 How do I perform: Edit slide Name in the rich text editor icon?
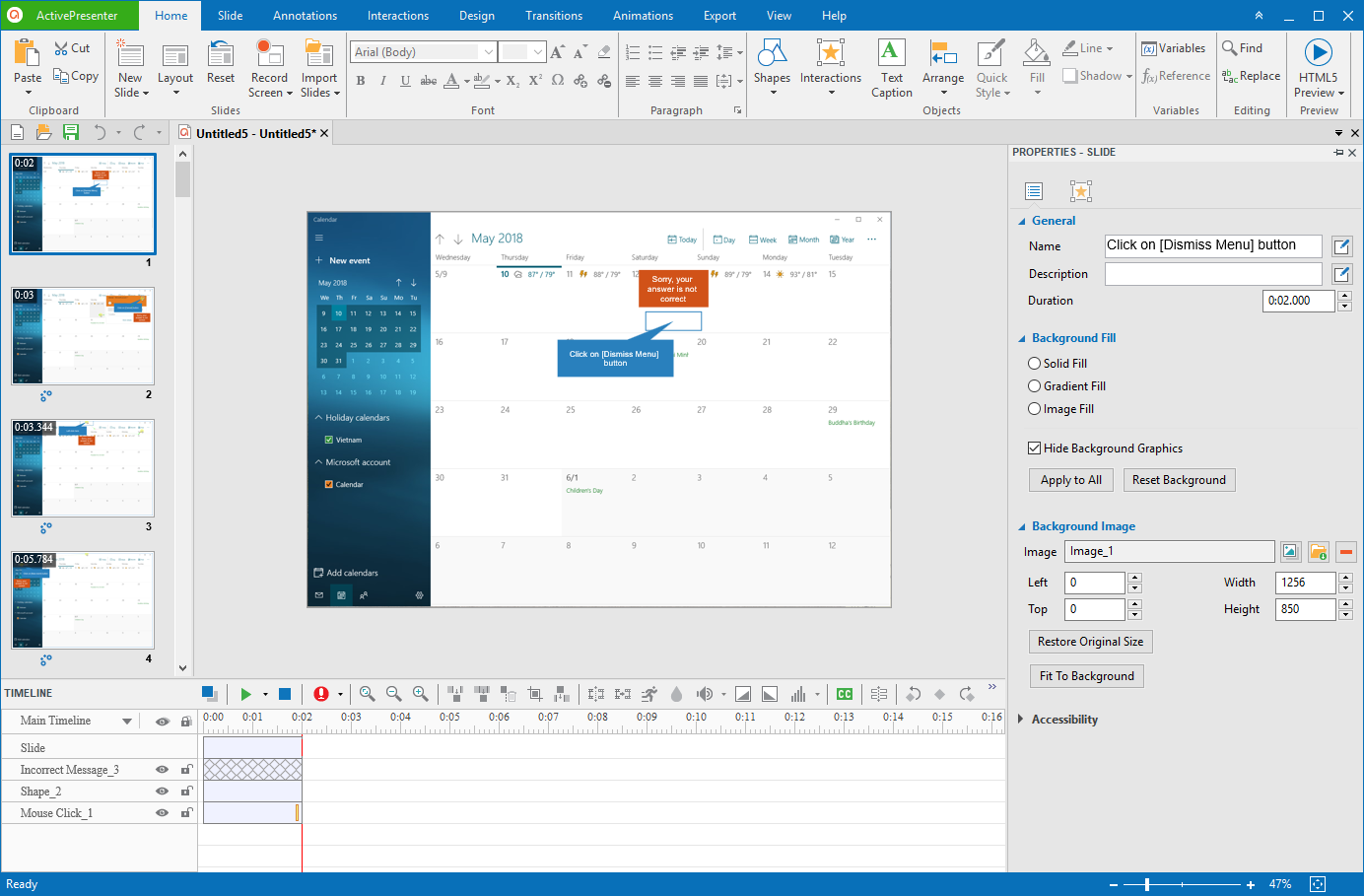tap(1341, 246)
